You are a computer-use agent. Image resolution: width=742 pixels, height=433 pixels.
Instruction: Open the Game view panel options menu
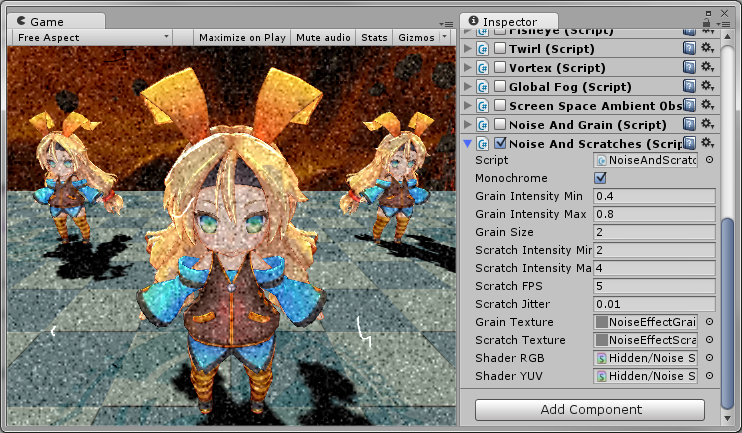click(x=446, y=24)
